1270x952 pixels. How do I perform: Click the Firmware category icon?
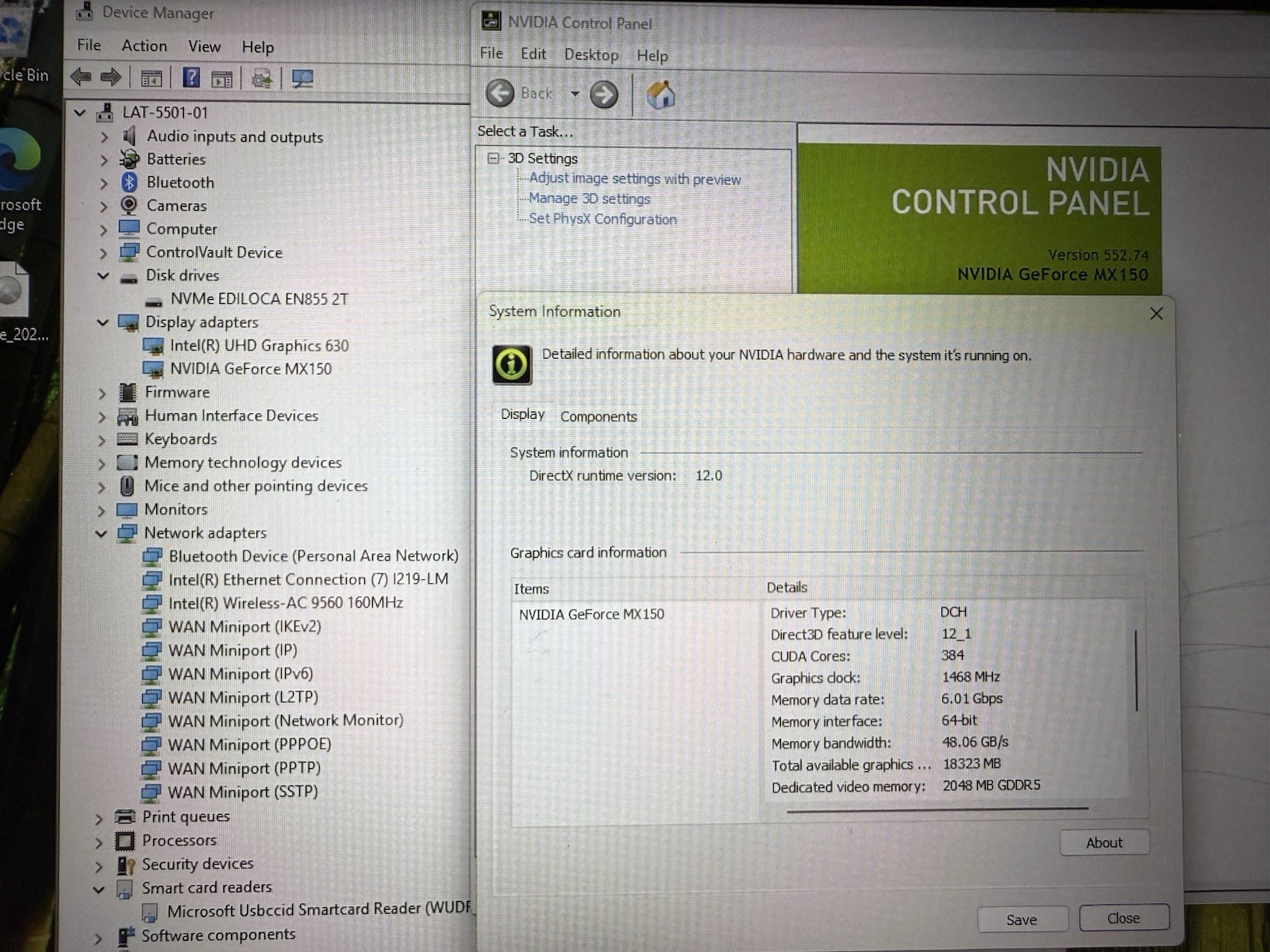click(127, 392)
